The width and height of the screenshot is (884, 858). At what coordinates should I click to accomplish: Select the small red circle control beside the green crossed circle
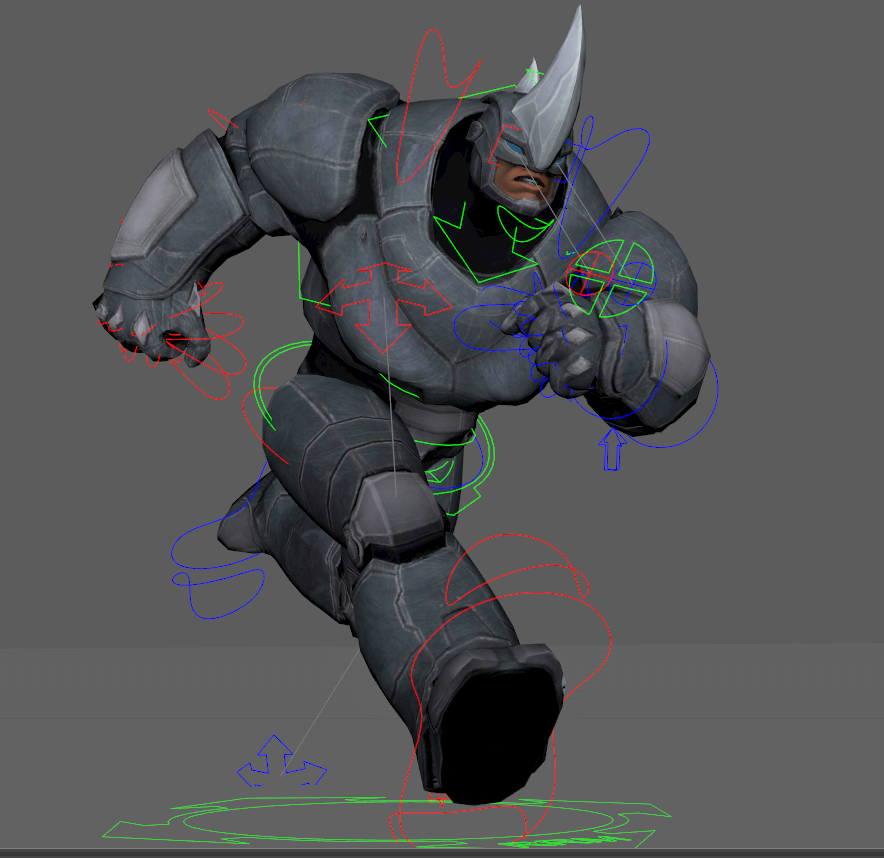[x=589, y=273]
